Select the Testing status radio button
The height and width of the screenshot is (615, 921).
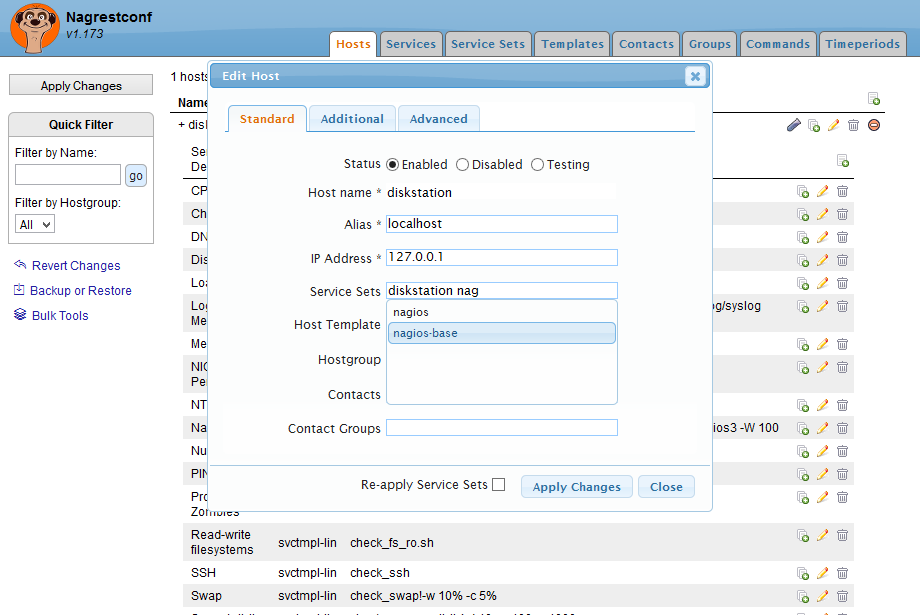[x=537, y=164]
